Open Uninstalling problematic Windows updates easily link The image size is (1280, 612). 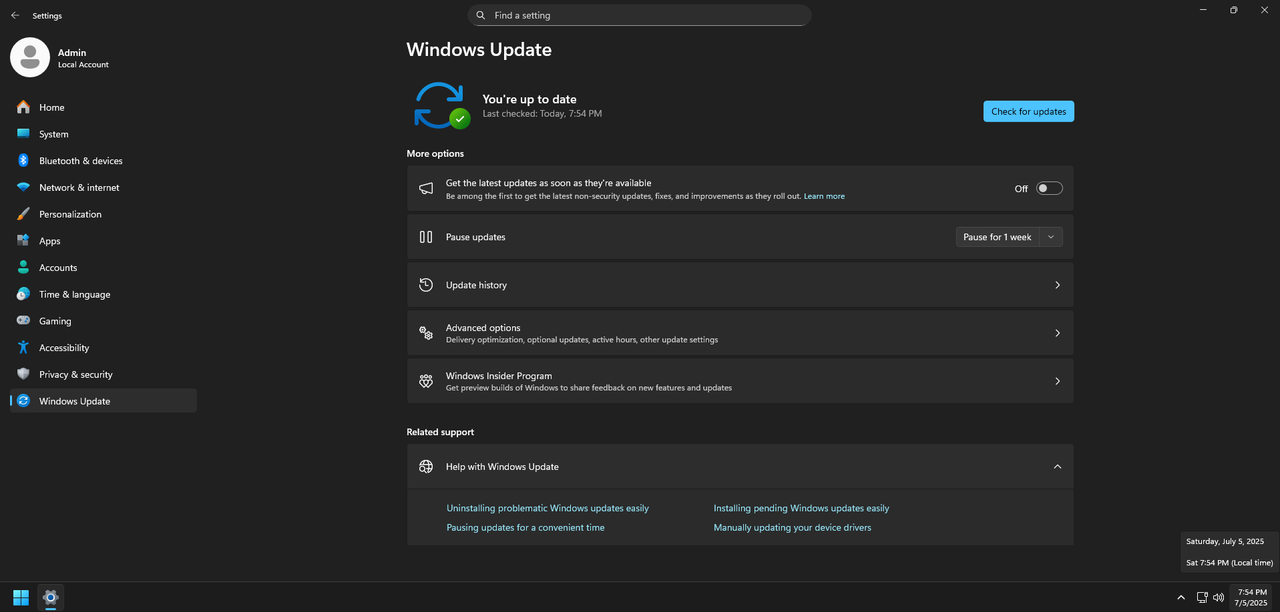click(x=548, y=508)
